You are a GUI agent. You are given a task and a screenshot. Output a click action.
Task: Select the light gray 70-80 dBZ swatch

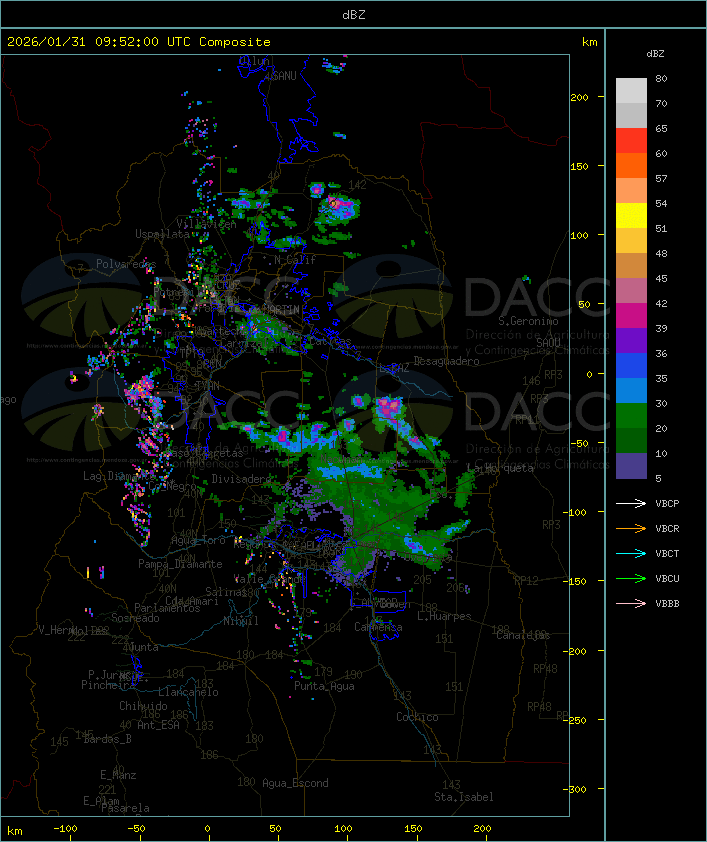[x=631, y=91]
